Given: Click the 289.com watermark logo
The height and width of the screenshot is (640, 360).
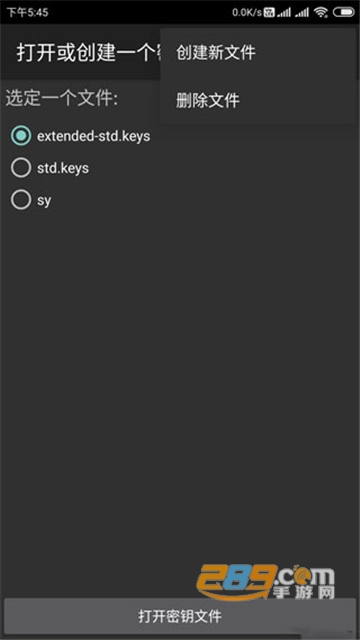Looking at the screenshot, I should (x=265, y=582).
